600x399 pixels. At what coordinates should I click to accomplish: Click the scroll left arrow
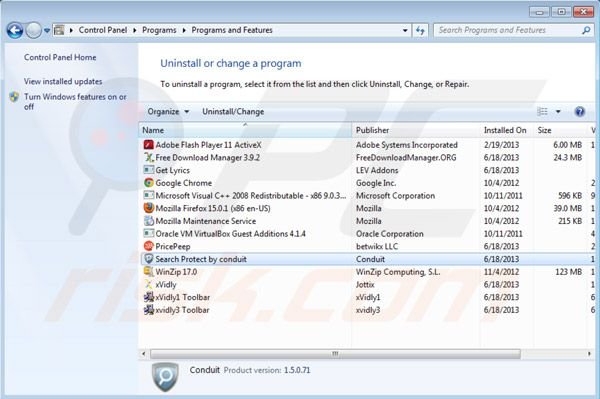pyautogui.click(x=144, y=354)
